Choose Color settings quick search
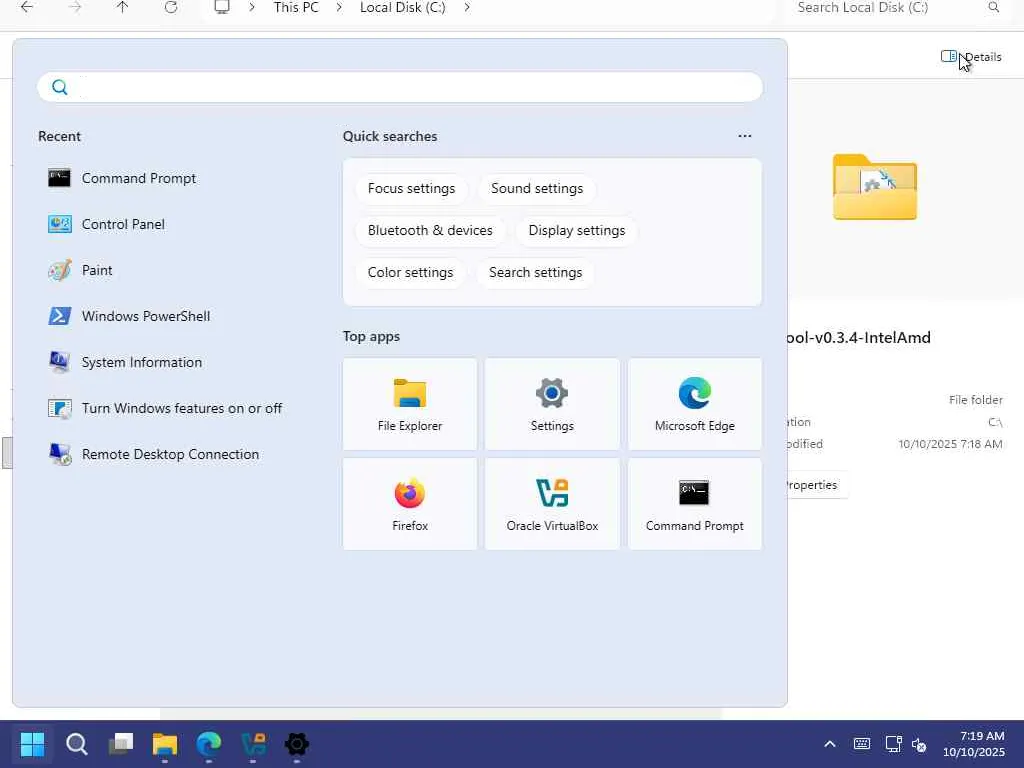Screen dimensions: 1024x768 410,272
